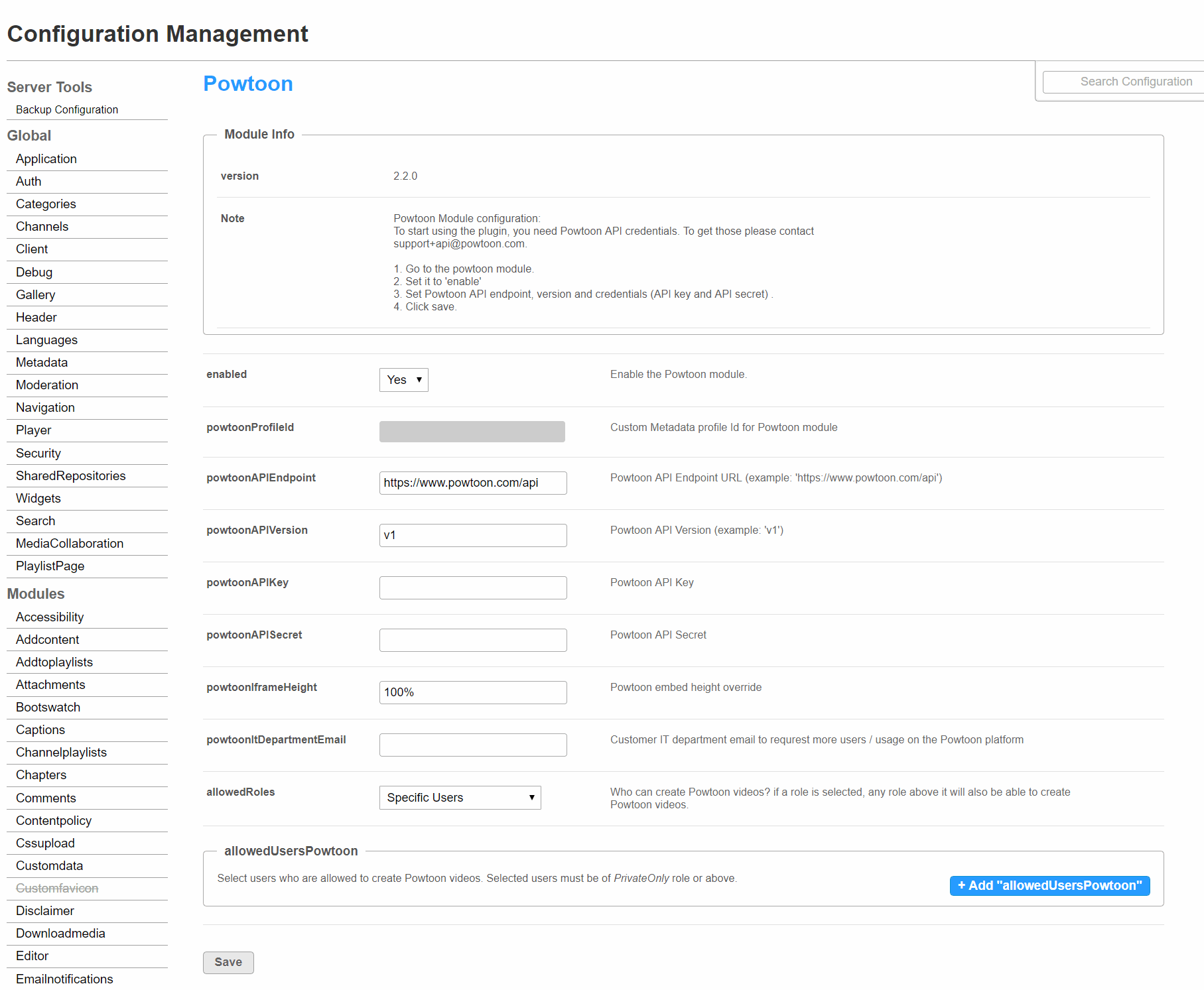Open the Search sidebar link
The width and height of the screenshot is (1204, 990).
click(x=36, y=521)
